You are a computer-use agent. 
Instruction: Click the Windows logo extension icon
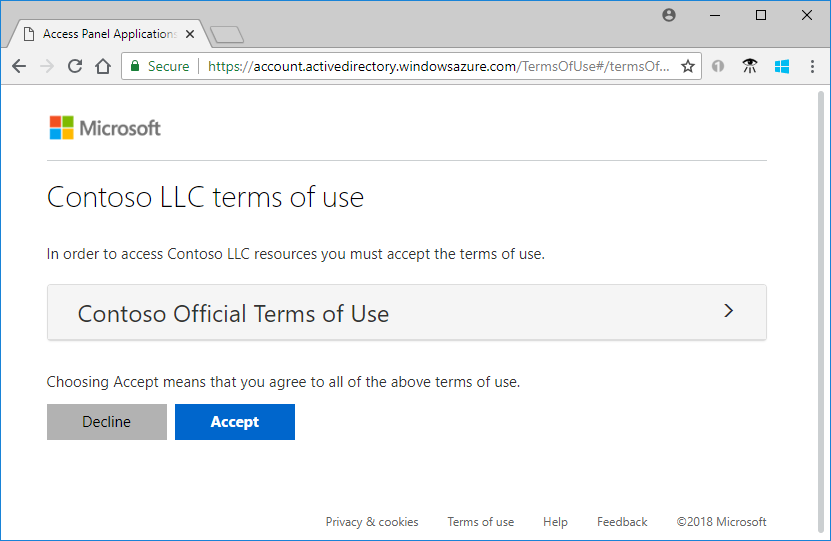782,66
